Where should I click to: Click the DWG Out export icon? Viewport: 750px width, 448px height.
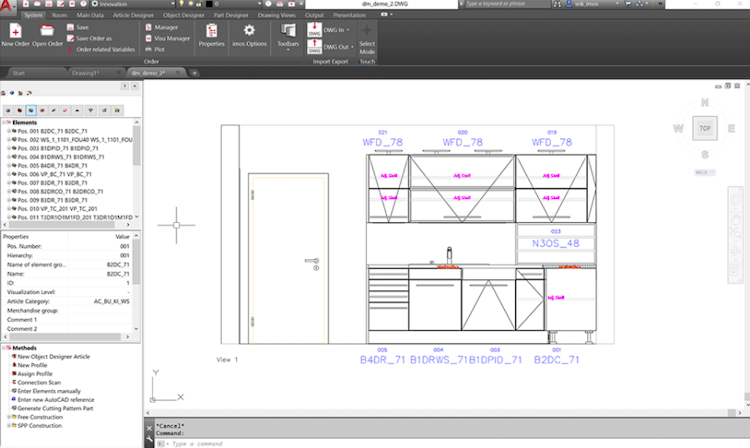click(314, 46)
